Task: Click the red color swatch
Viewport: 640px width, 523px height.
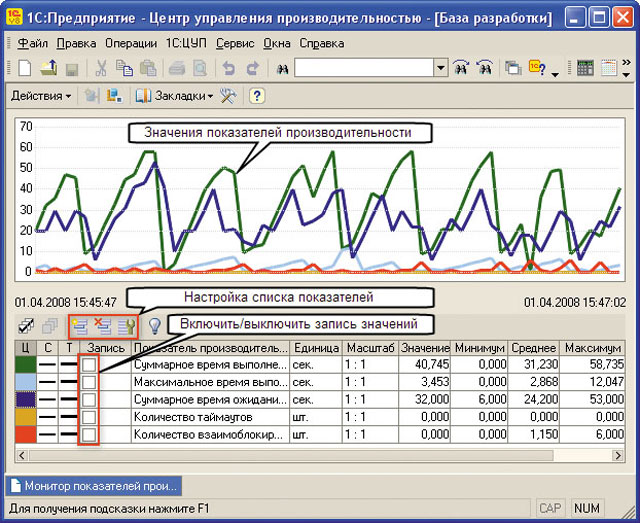Action: click(26, 435)
